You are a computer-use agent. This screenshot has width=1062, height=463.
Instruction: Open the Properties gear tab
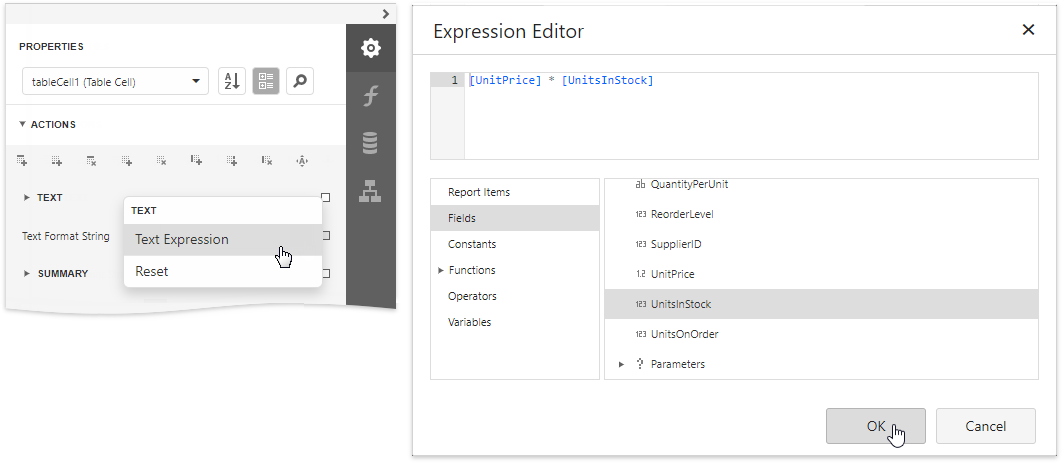370,48
